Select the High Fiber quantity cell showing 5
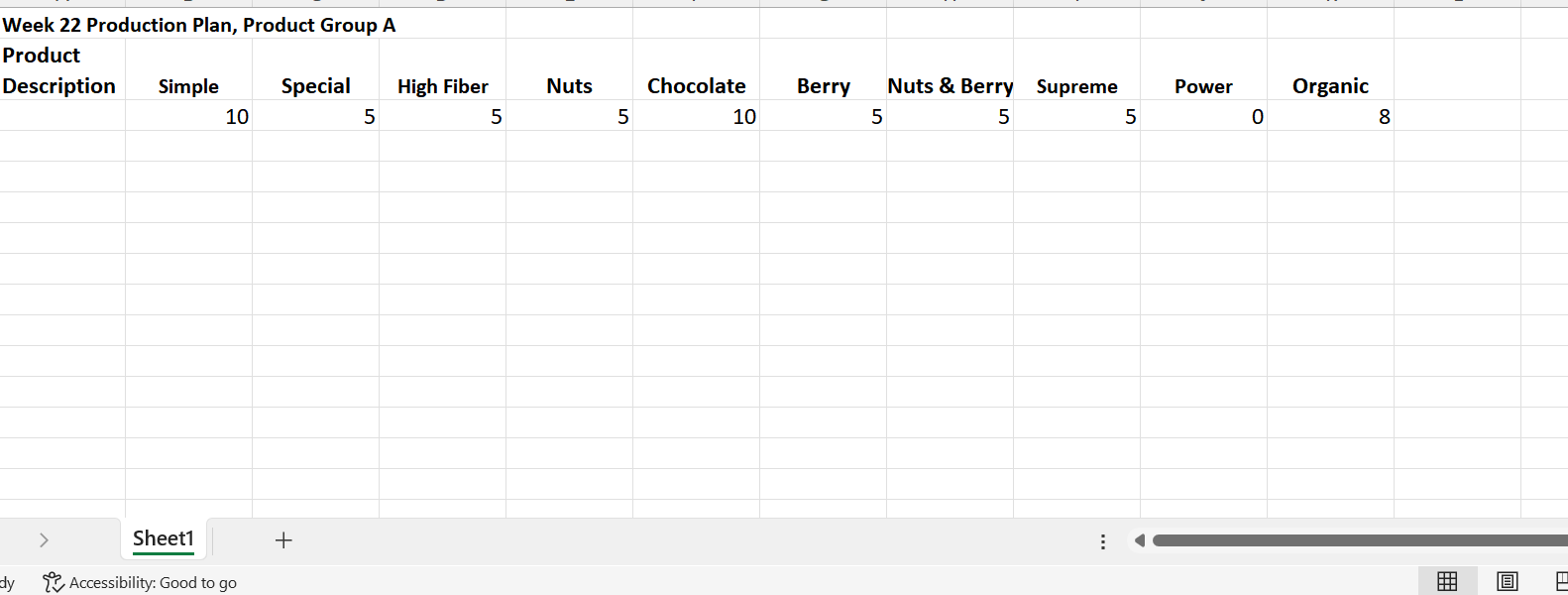This screenshot has width=1568, height=595. [x=442, y=116]
